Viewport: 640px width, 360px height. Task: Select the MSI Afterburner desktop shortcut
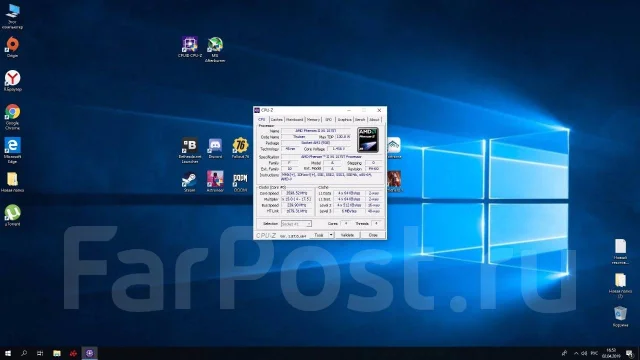215,49
